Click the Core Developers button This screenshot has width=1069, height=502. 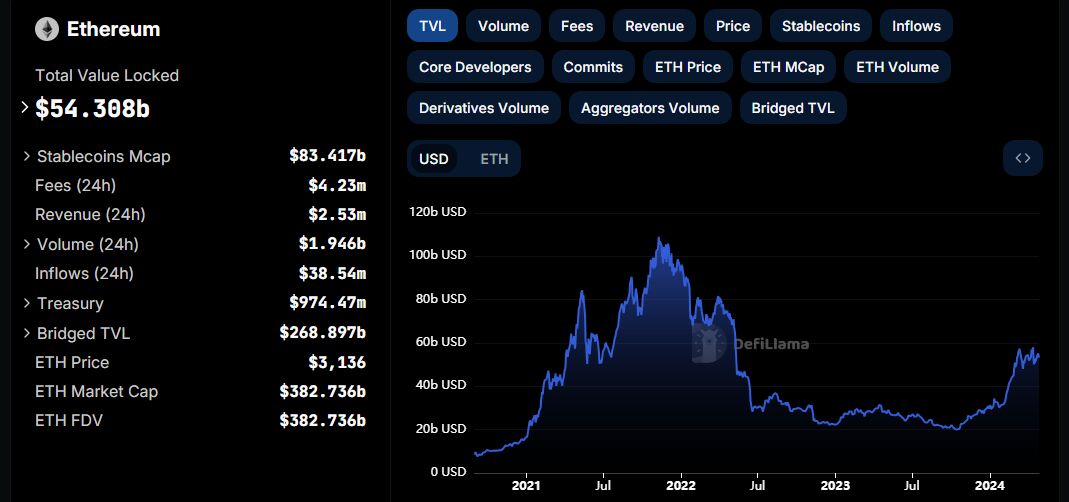pos(475,67)
